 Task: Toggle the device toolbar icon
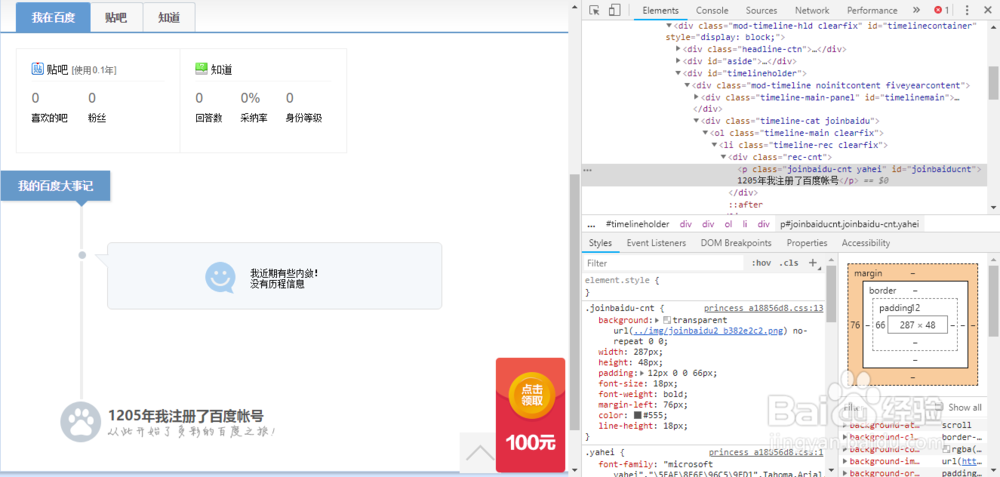pos(615,10)
